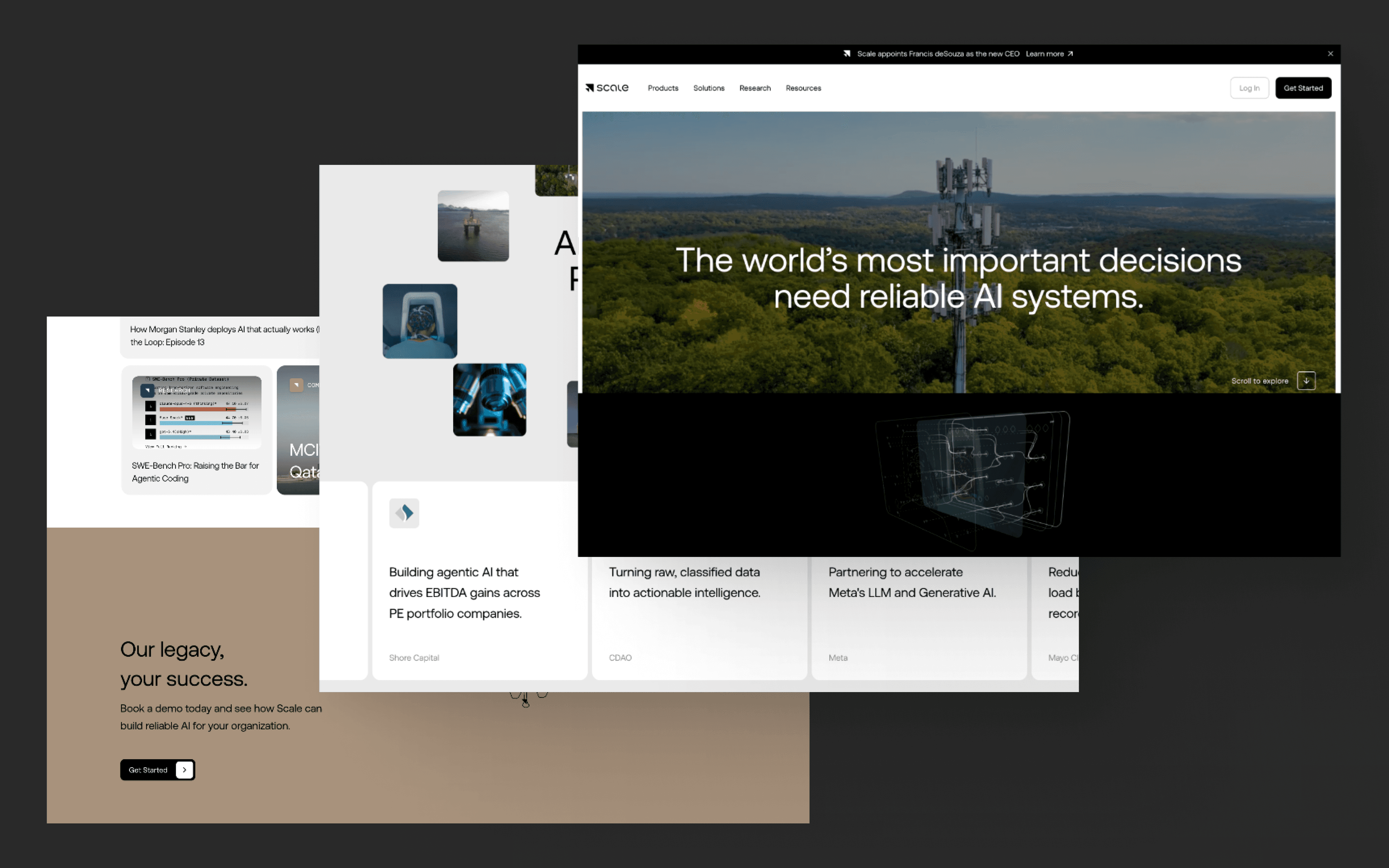The width and height of the screenshot is (1389, 868).
Task: Open the Resources menu
Action: coord(803,88)
